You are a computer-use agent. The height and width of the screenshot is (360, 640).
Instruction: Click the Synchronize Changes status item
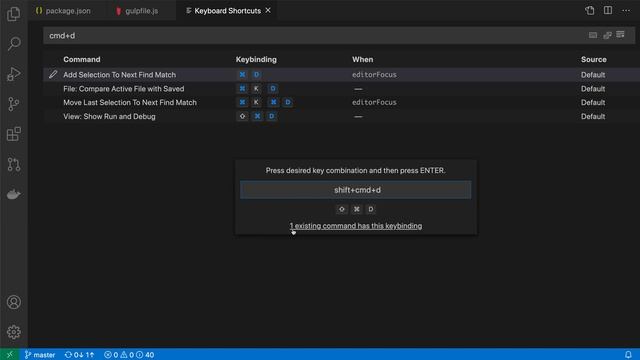[79, 354]
